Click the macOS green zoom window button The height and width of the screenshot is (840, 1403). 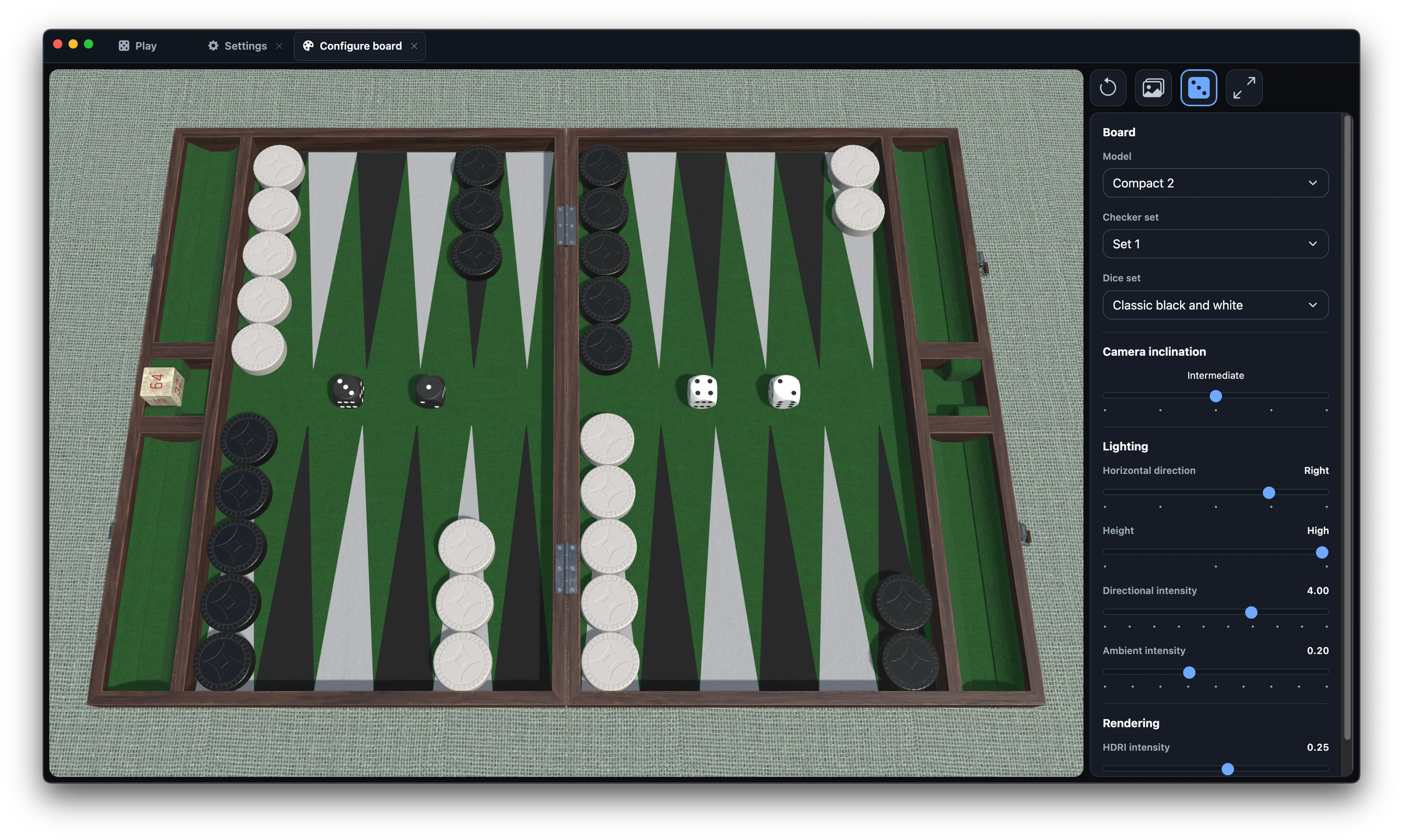click(x=88, y=44)
